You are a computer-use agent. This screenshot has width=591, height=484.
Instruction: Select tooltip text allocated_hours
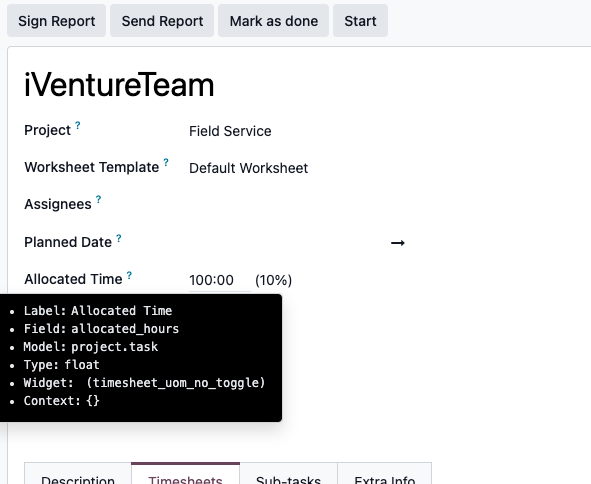pyautogui.click(x=125, y=329)
